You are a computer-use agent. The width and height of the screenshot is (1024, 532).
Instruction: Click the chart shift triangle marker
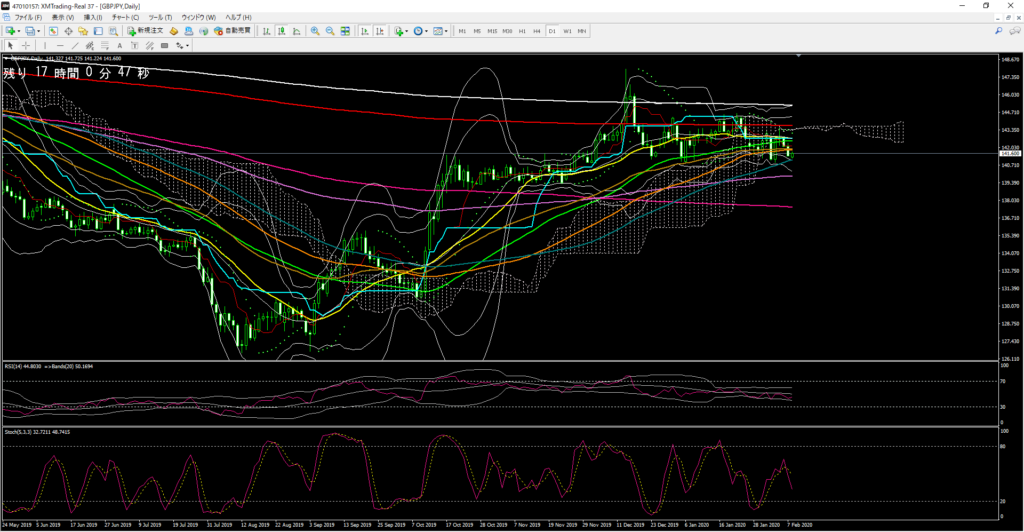pos(799,56)
